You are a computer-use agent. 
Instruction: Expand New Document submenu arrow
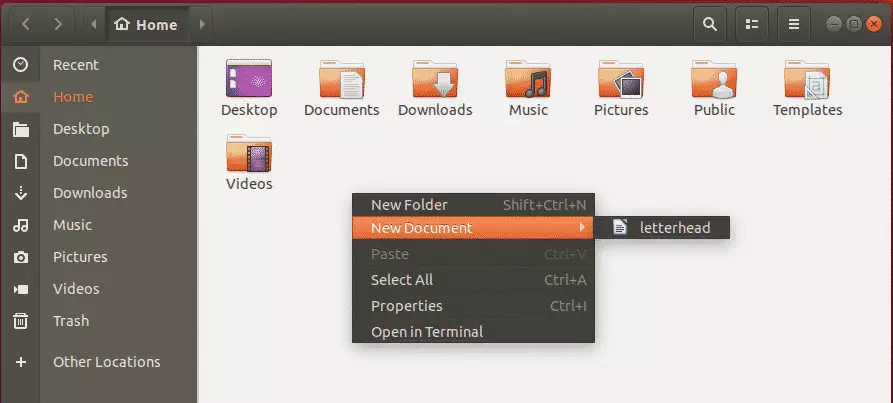point(581,228)
